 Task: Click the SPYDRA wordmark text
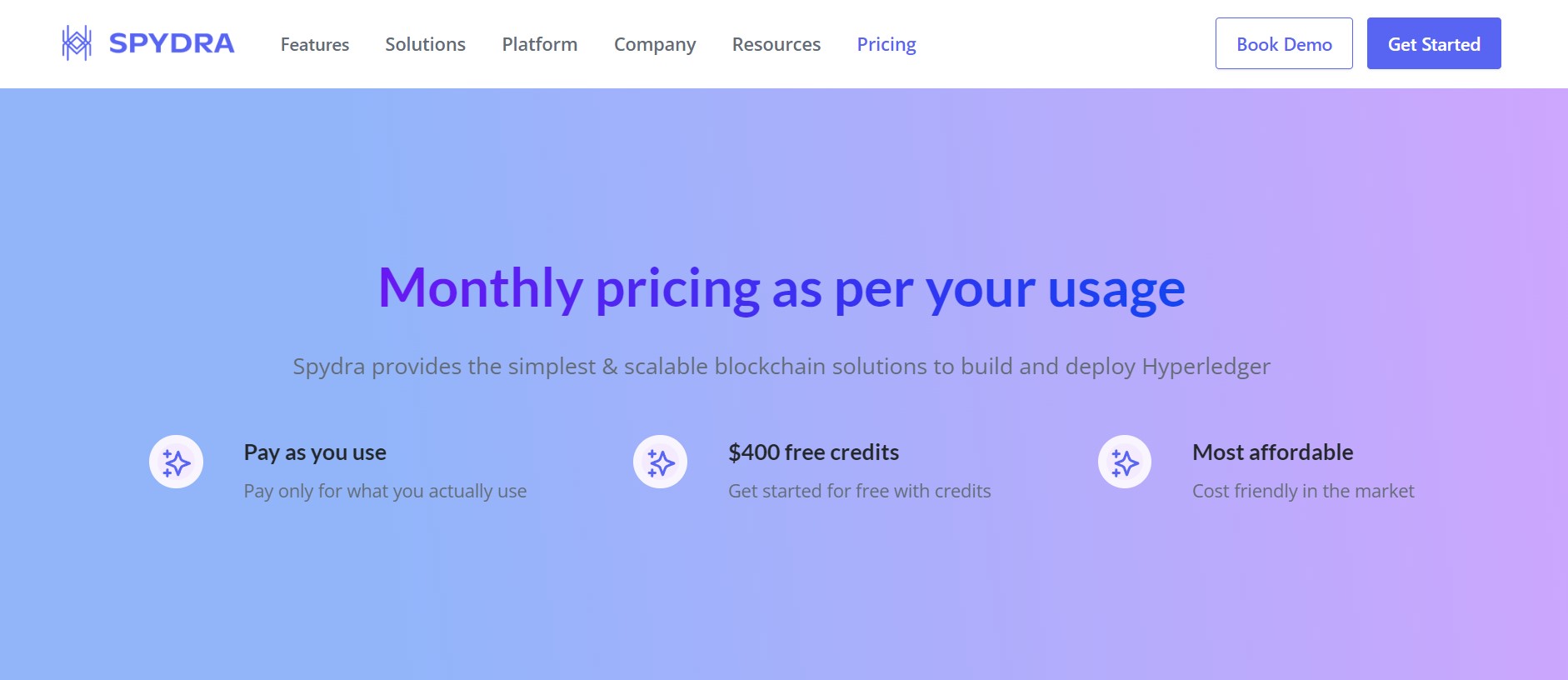point(172,43)
